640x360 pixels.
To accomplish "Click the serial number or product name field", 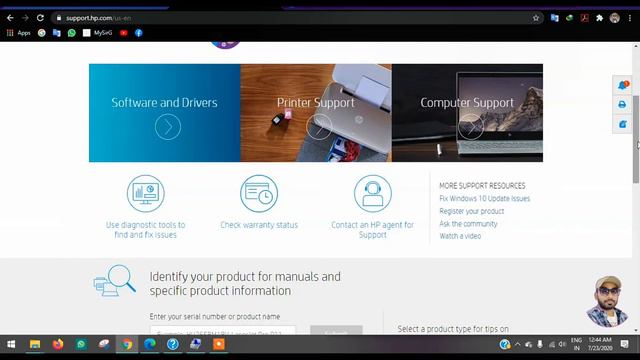I will pyautogui.click(x=223, y=331).
